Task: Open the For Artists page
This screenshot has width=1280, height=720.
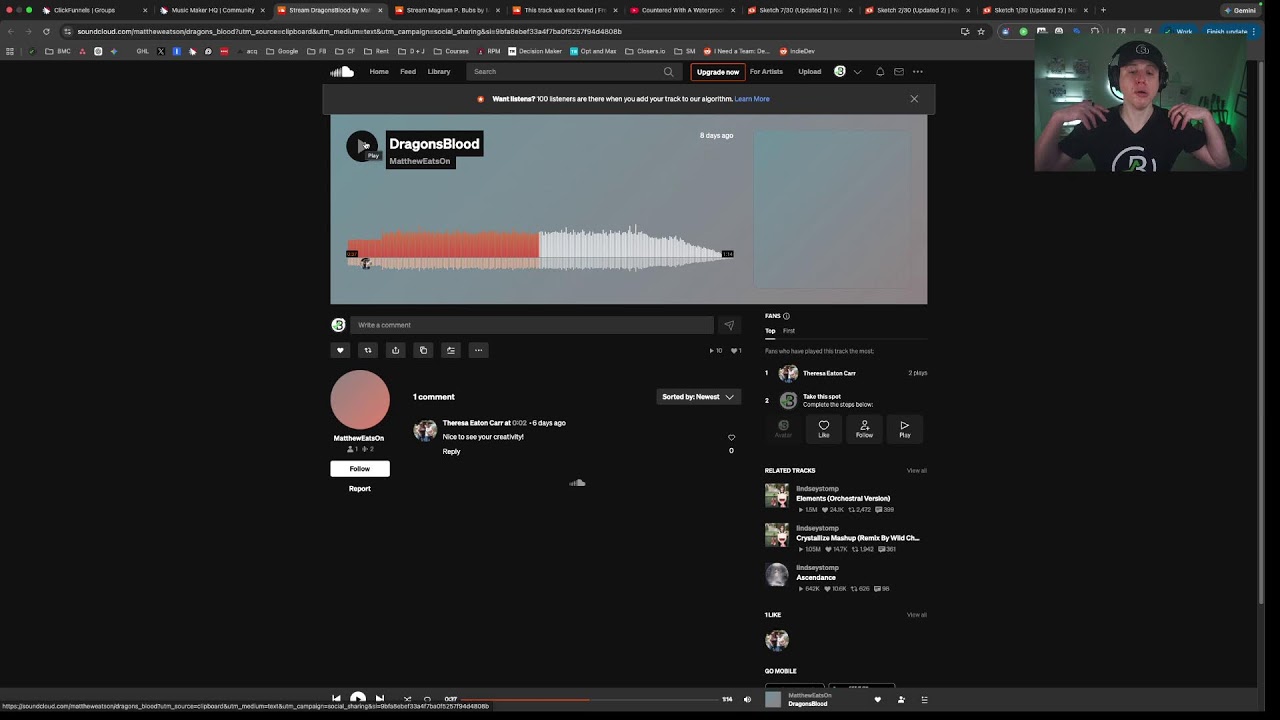Action: [x=766, y=72]
